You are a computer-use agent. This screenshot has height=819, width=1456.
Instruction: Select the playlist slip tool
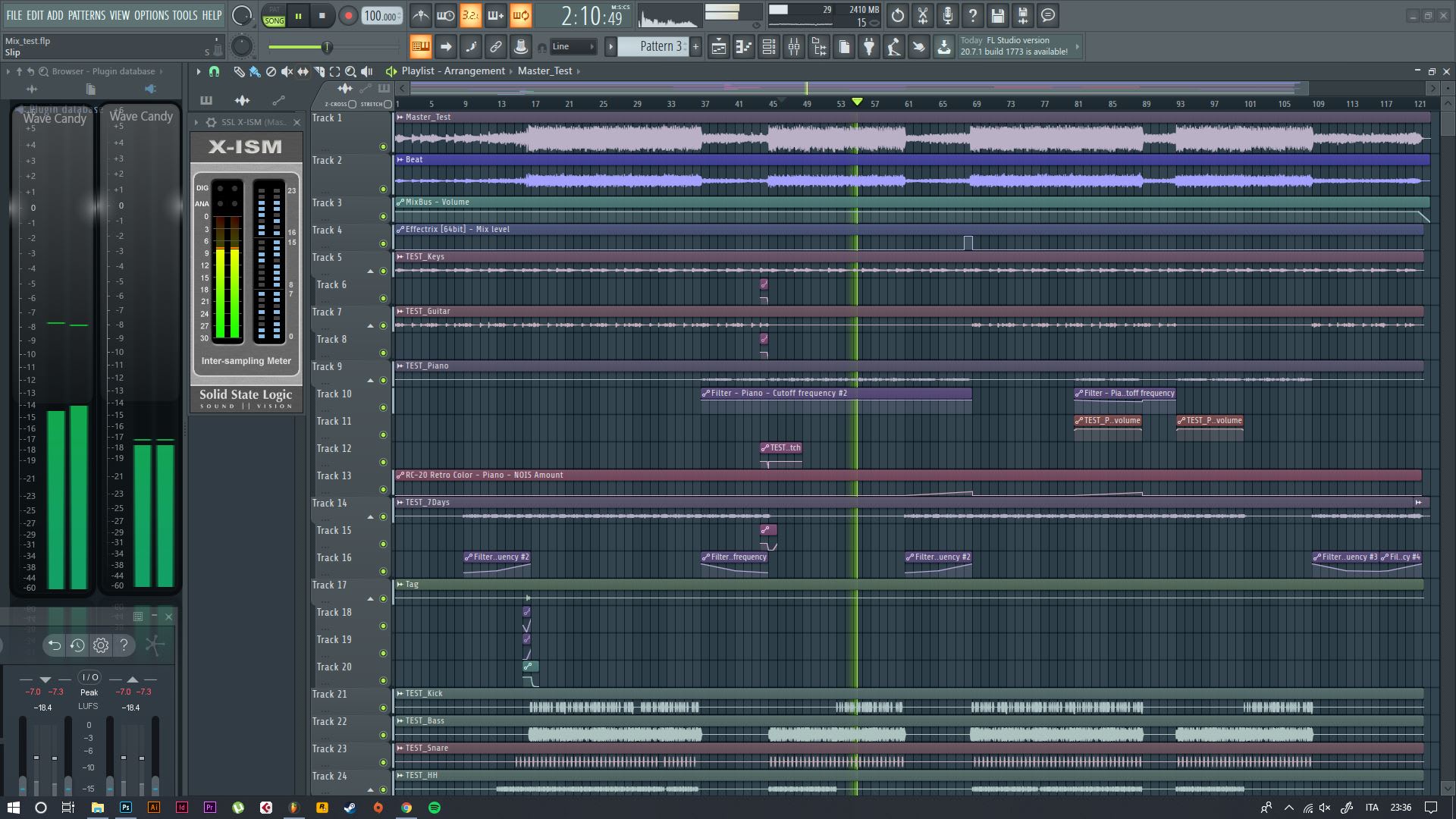pyautogui.click(x=303, y=71)
